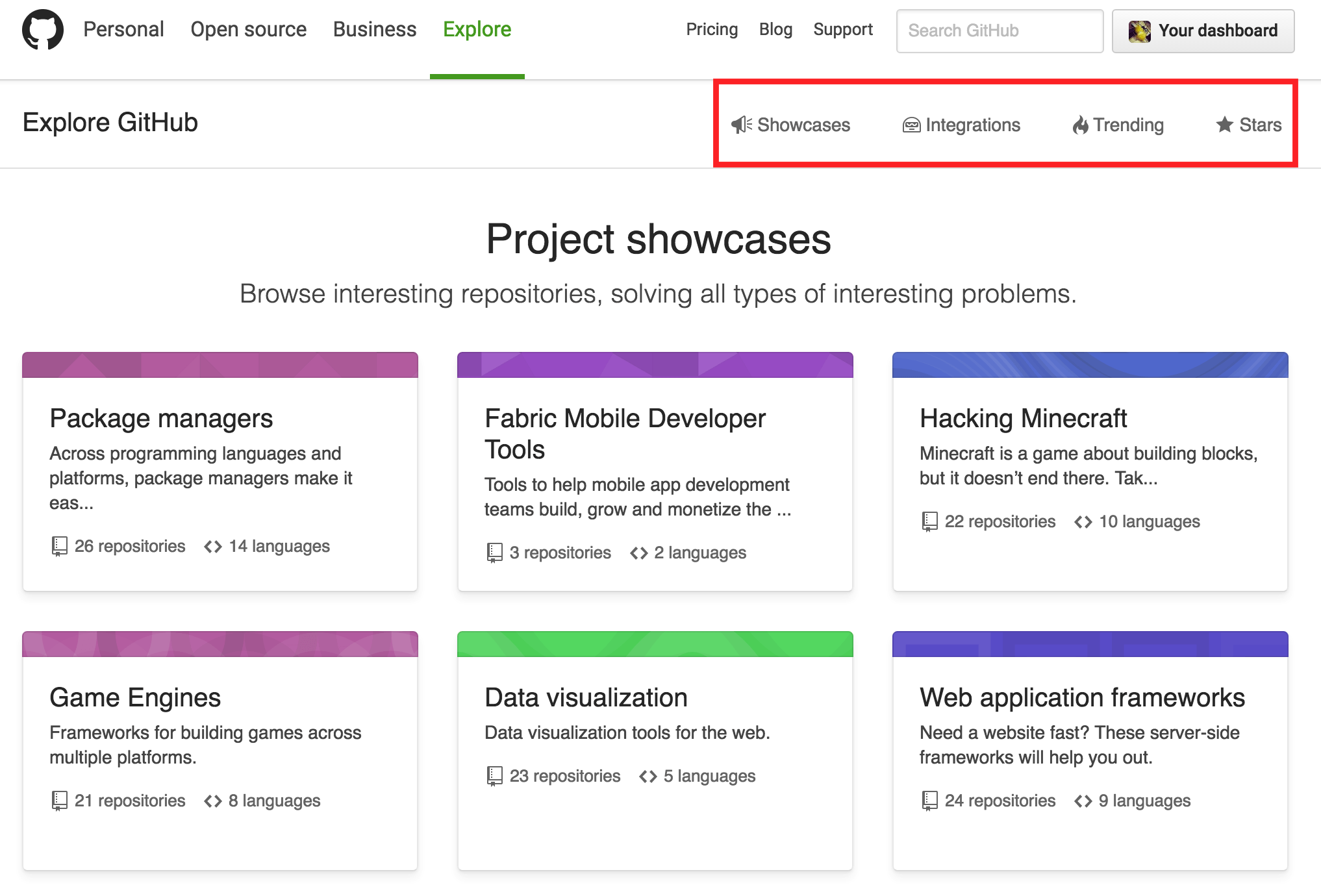Image resolution: width=1321 pixels, height=896 pixels.
Task: Click the Integrations icon
Action: pyautogui.click(x=911, y=125)
